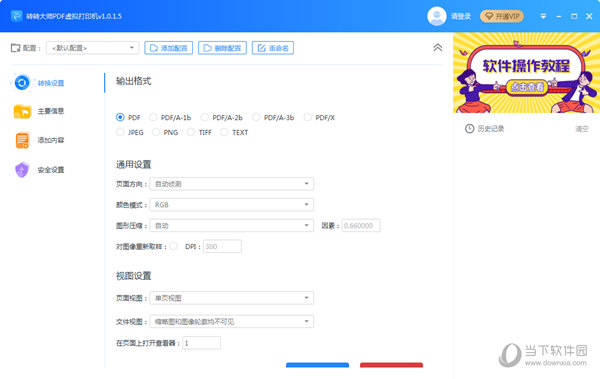Open the 页面视图 dropdown

click(232, 298)
